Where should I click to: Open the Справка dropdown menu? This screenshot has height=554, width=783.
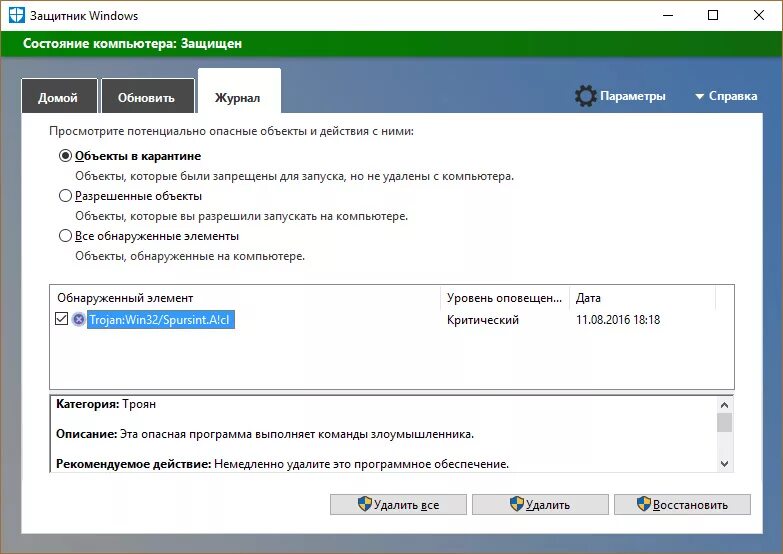(727, 96)
